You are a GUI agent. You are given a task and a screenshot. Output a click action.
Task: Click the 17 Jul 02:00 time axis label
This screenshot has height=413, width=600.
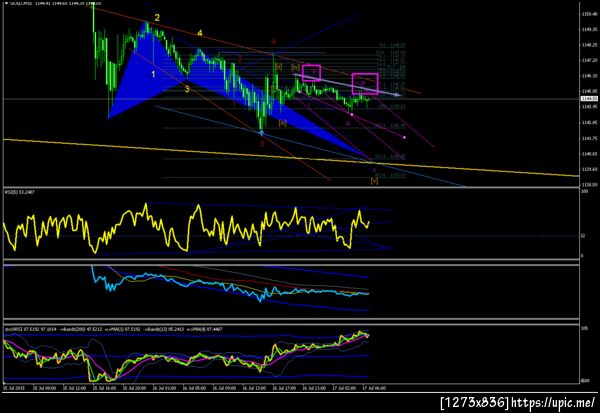click(343, 388)
